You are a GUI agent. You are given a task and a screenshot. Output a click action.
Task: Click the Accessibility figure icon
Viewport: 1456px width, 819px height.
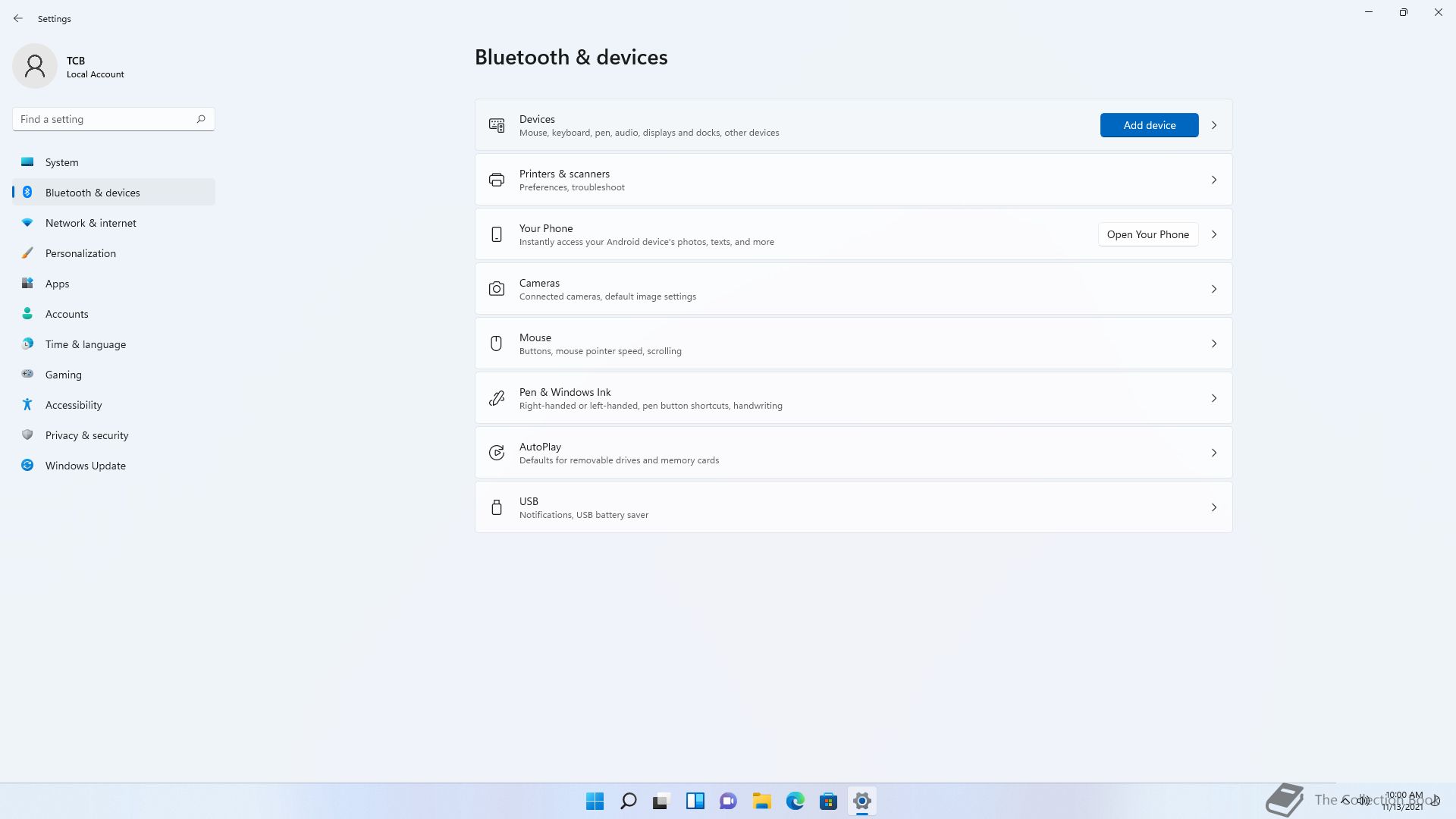pyautogui.click(x=27, y=405)
